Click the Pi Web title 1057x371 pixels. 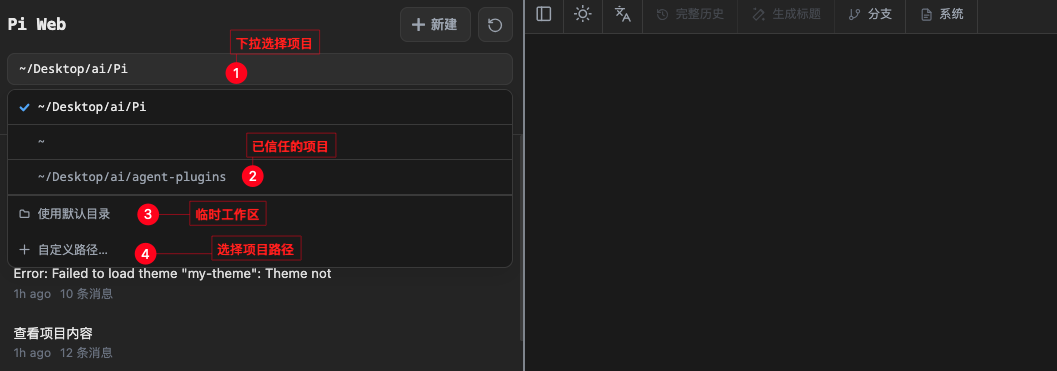pyautogui.click(x=36, y=24)
